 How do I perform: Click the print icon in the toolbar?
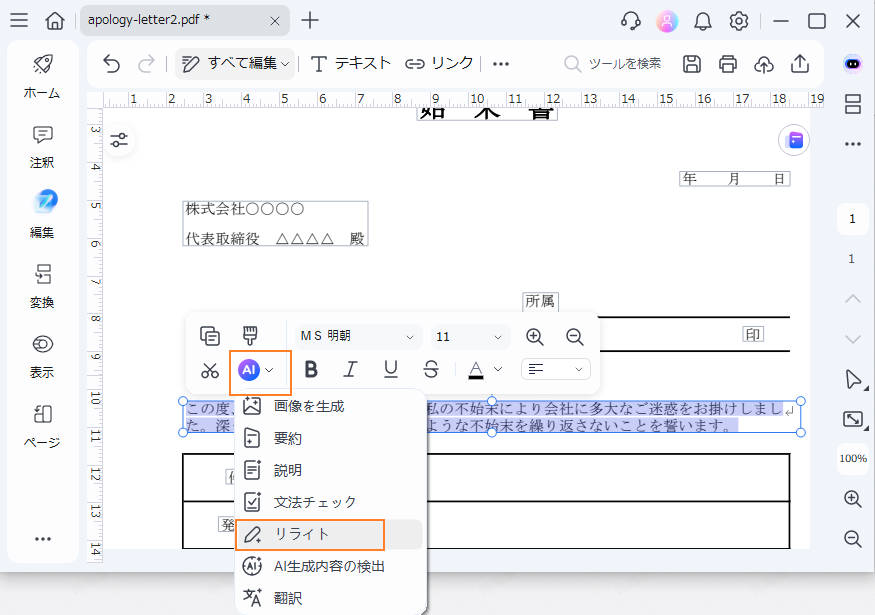click(x=727, y=63)
